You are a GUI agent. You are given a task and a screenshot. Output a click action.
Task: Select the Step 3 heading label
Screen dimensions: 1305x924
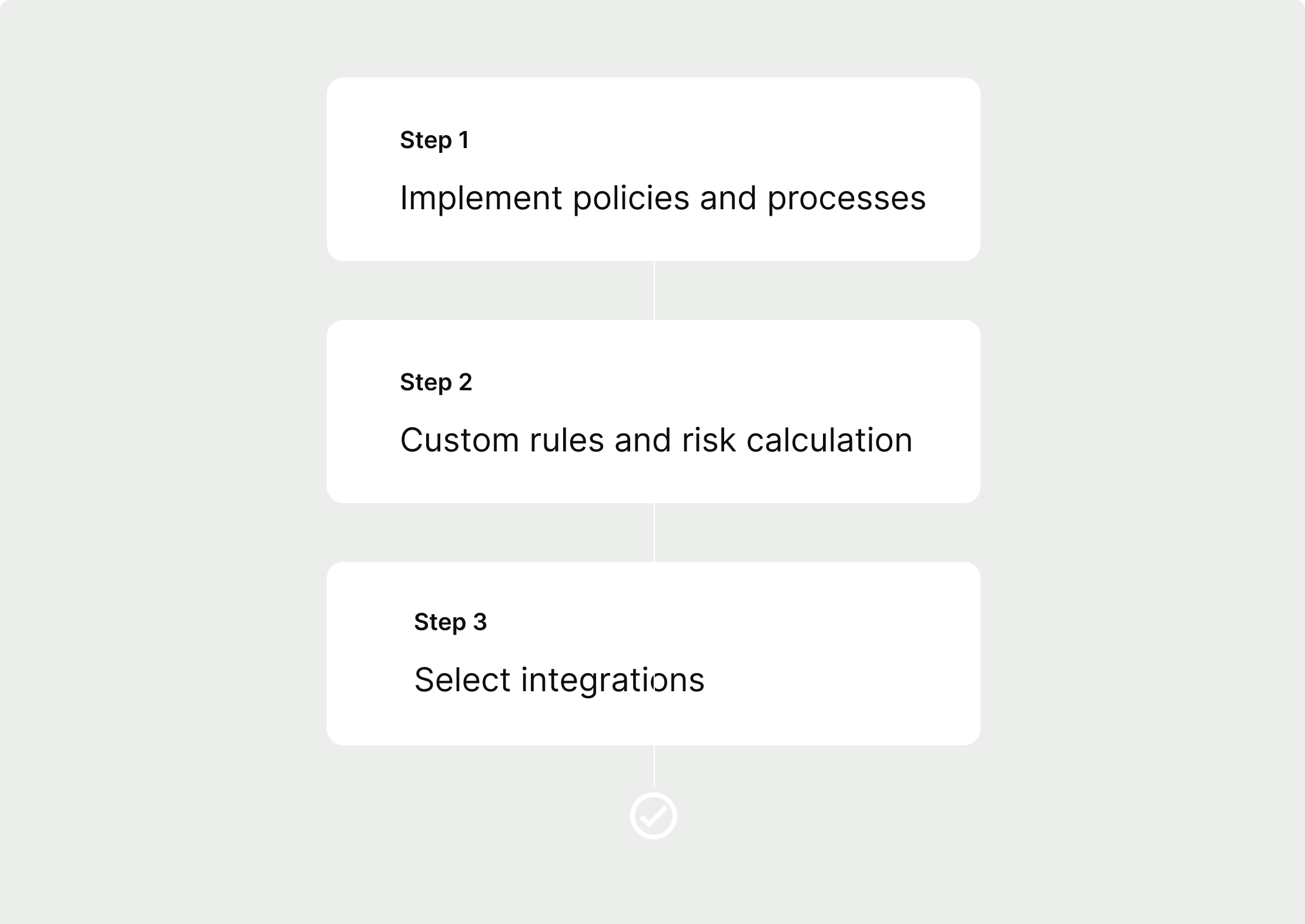click(x=450, y=623)
